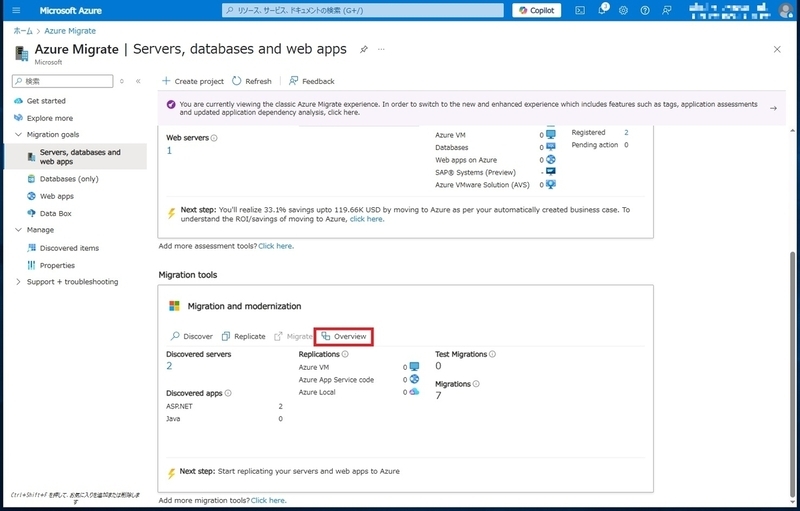The image size is (800, 511).
Task: Open Properties in sidebar
Action: click(x=57, y=266)
